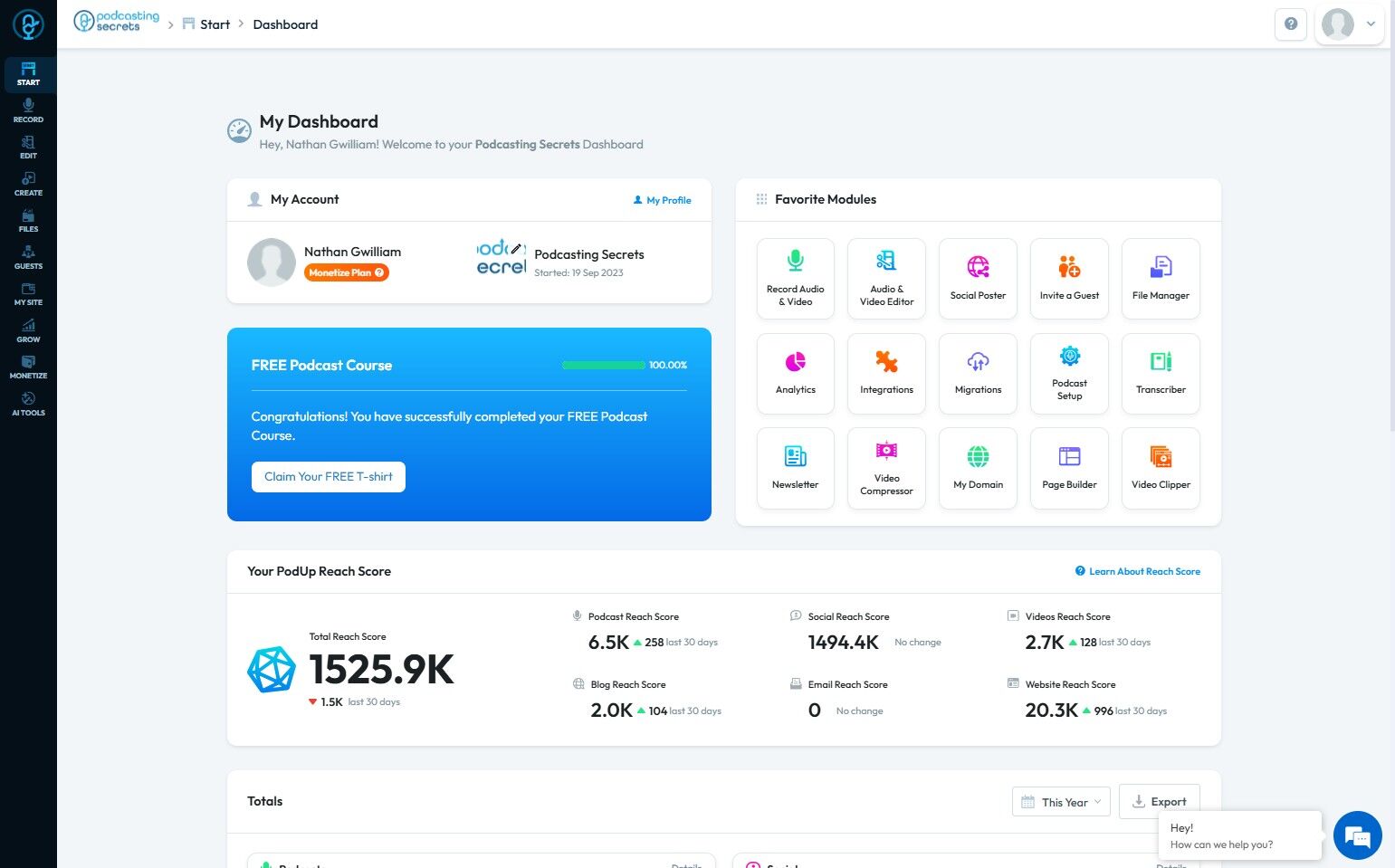Click the Podcasting Secrets breadcrumb logo
The height and width of the screenshot is (868, 1395).
tap(117, 22)
